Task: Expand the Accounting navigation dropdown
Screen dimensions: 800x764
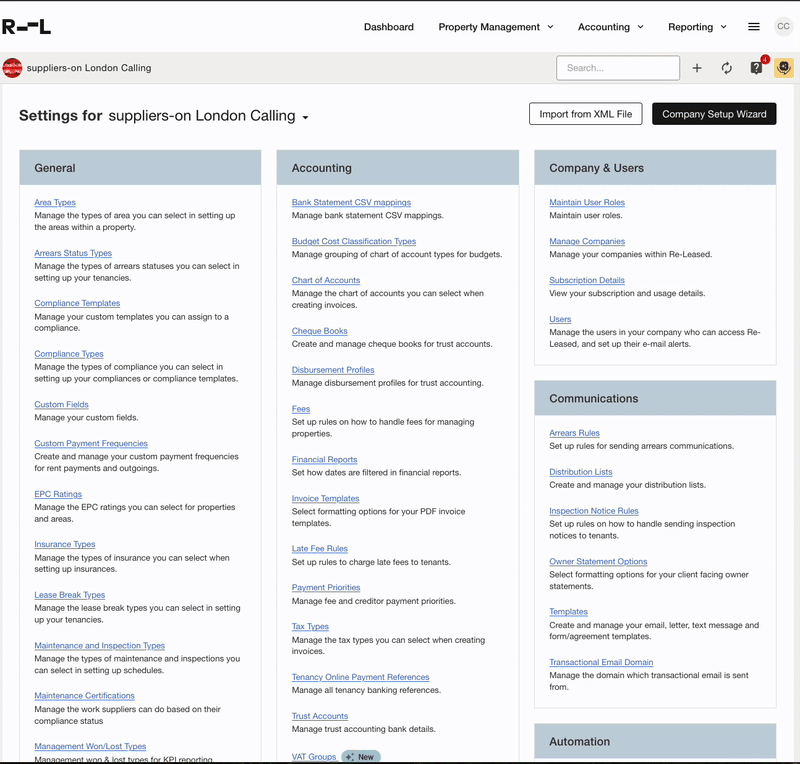Action: click(610, 27)
